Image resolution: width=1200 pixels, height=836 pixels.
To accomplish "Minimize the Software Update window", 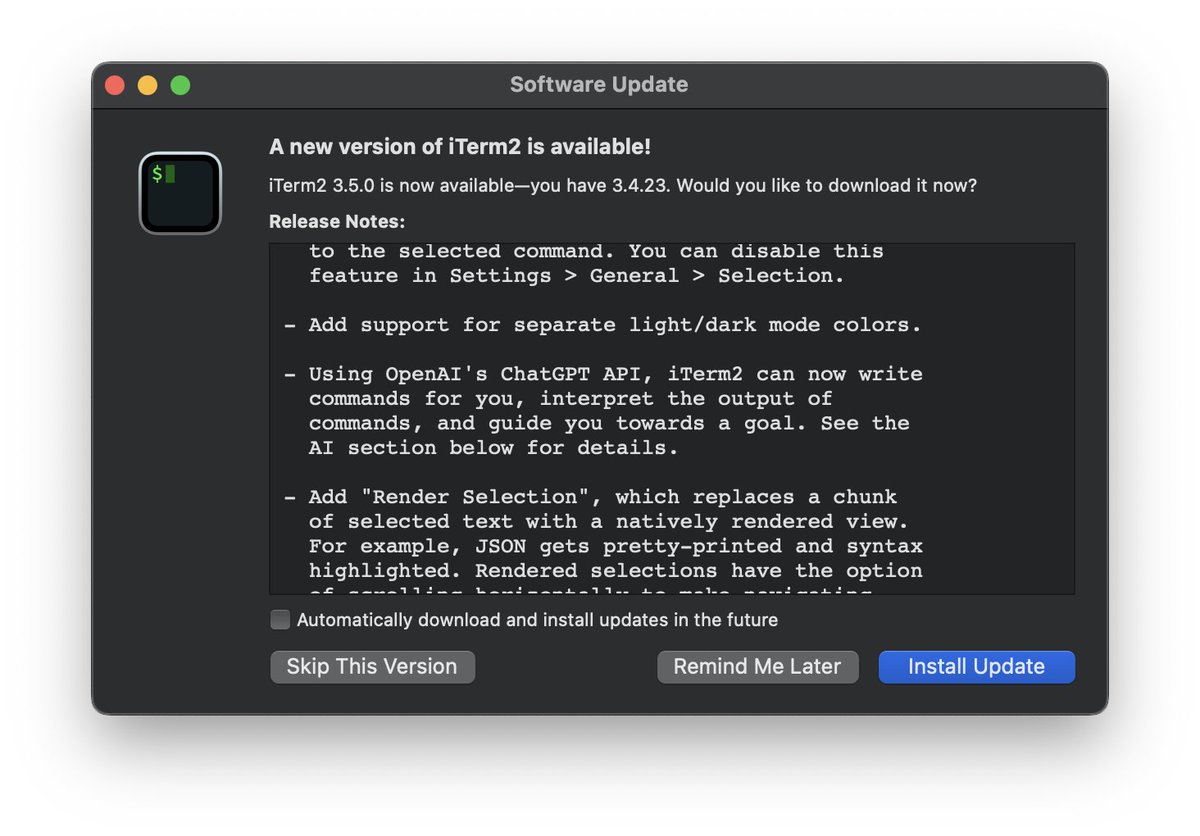I will point(147,85).
